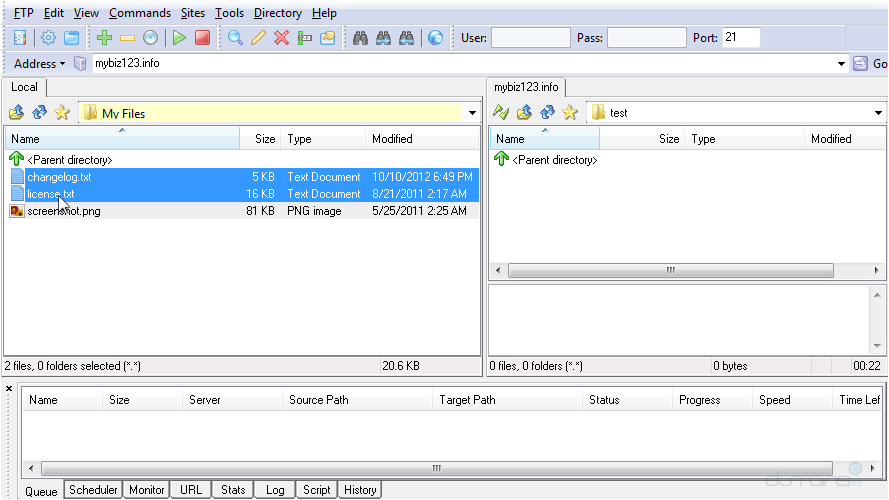Click the green plus icon

(x=104, y=38)
